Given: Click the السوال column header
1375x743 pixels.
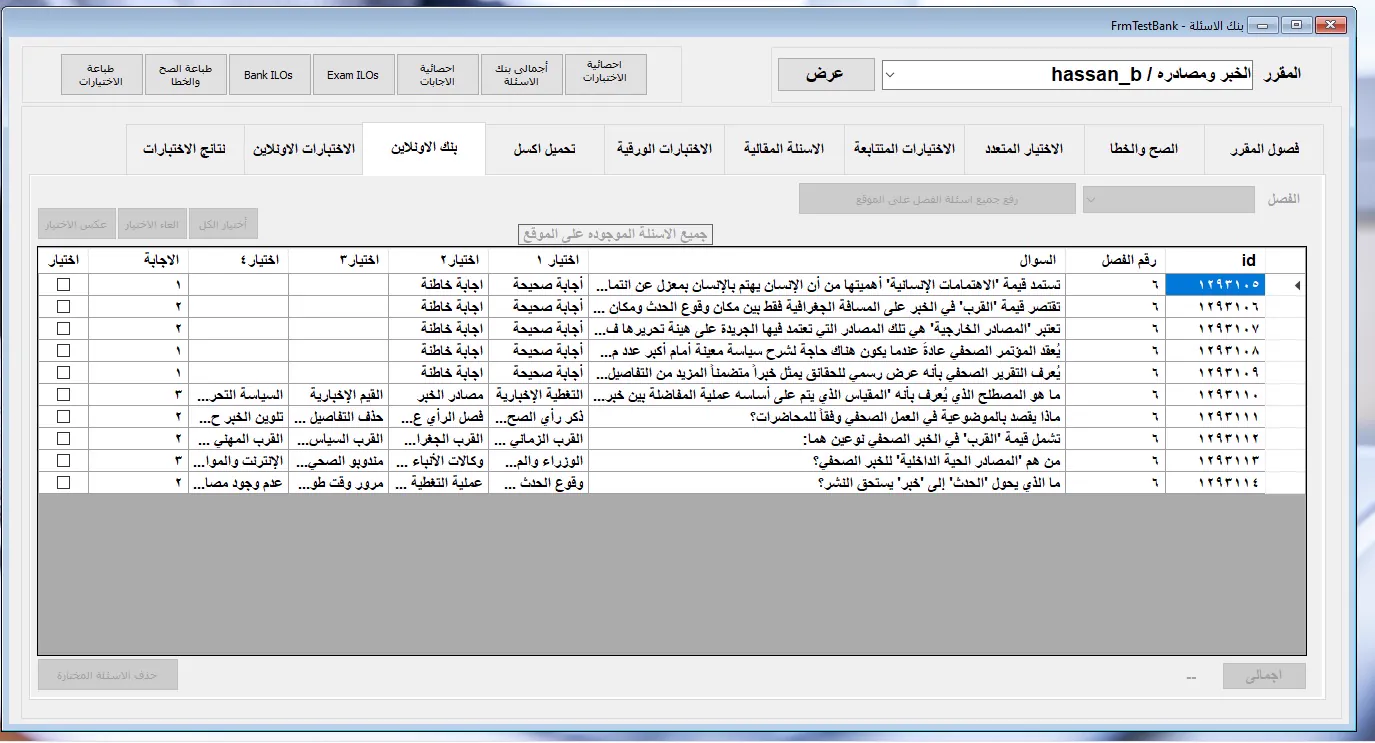Looking at the screenshot, I should [827, 260].
